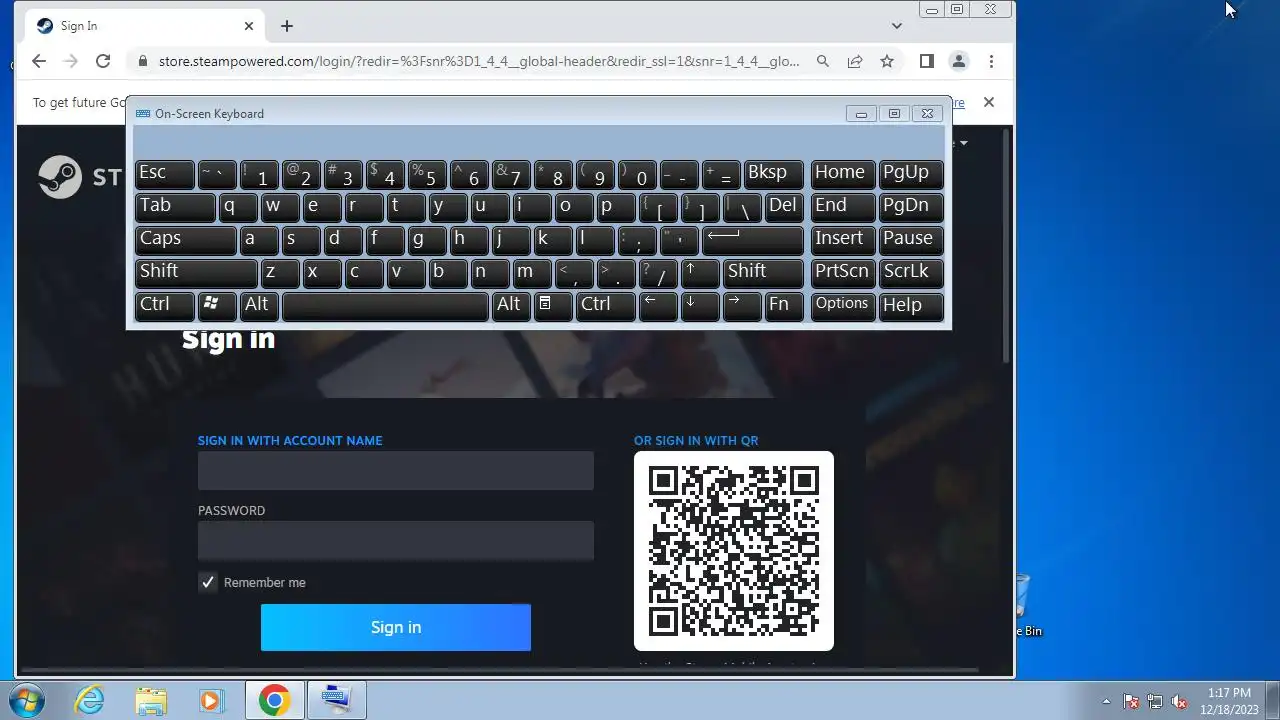Screen dimensions: 1280x720
Task: Open Chrome tab search dropdown
Action: pyautogui.click(x=897, y=26)
